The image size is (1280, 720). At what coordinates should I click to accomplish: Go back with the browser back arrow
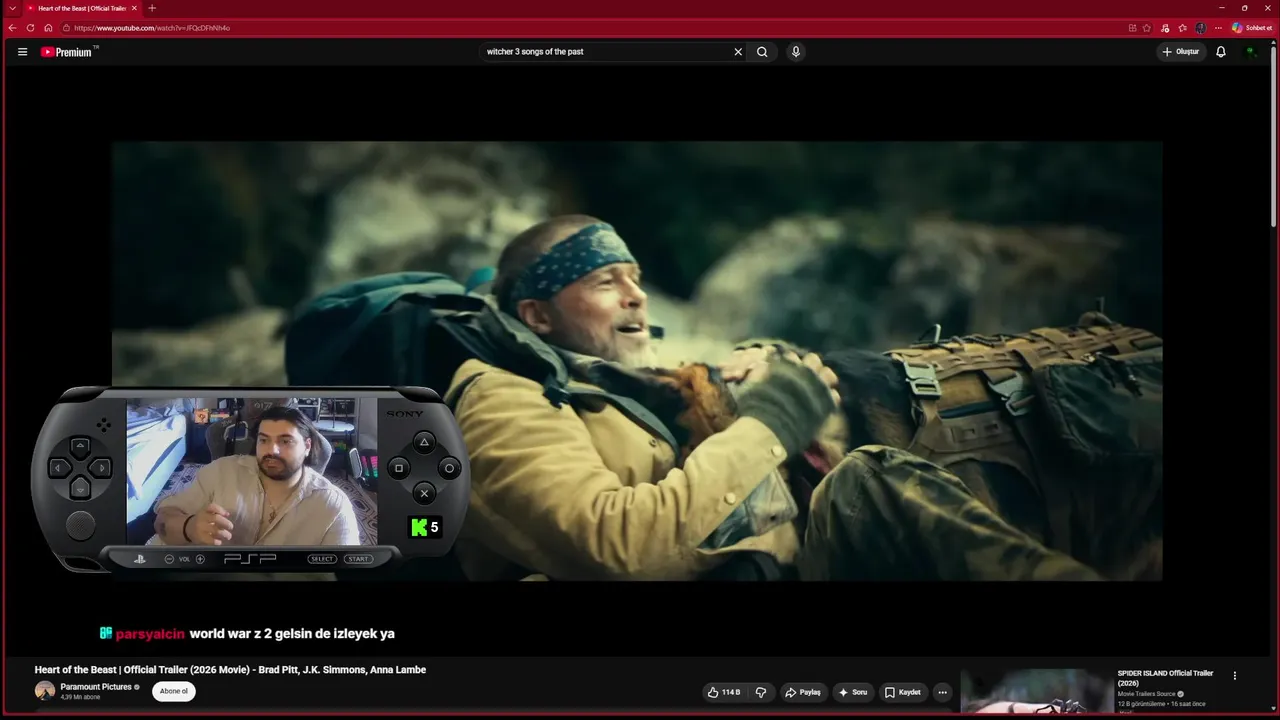[x=12, y=28]
